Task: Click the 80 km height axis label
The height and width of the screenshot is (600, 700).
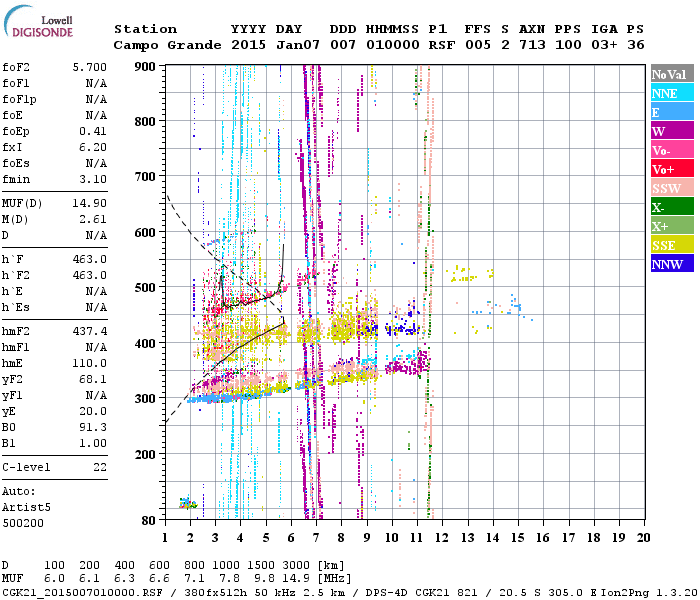Action: point(148,521)
